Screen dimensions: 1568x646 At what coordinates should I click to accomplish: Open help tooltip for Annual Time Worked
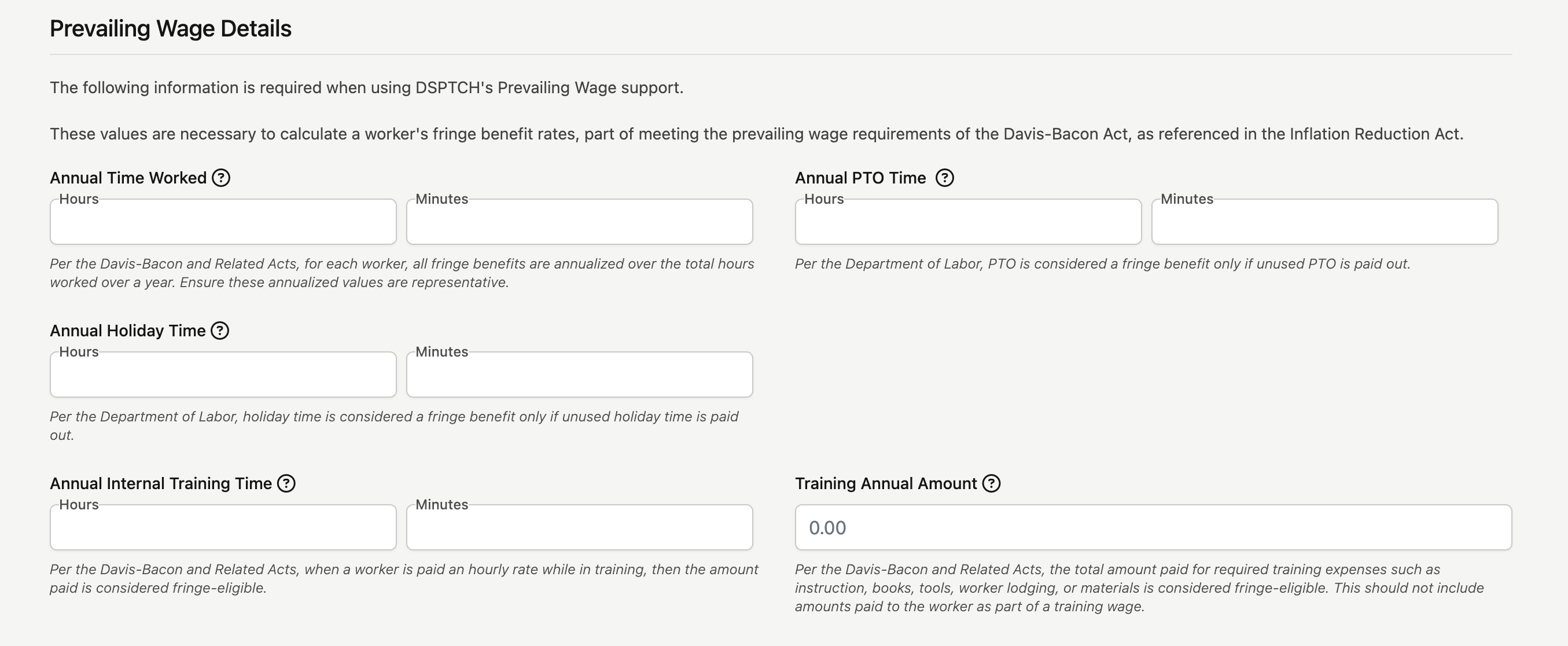[x=221, y=178]
